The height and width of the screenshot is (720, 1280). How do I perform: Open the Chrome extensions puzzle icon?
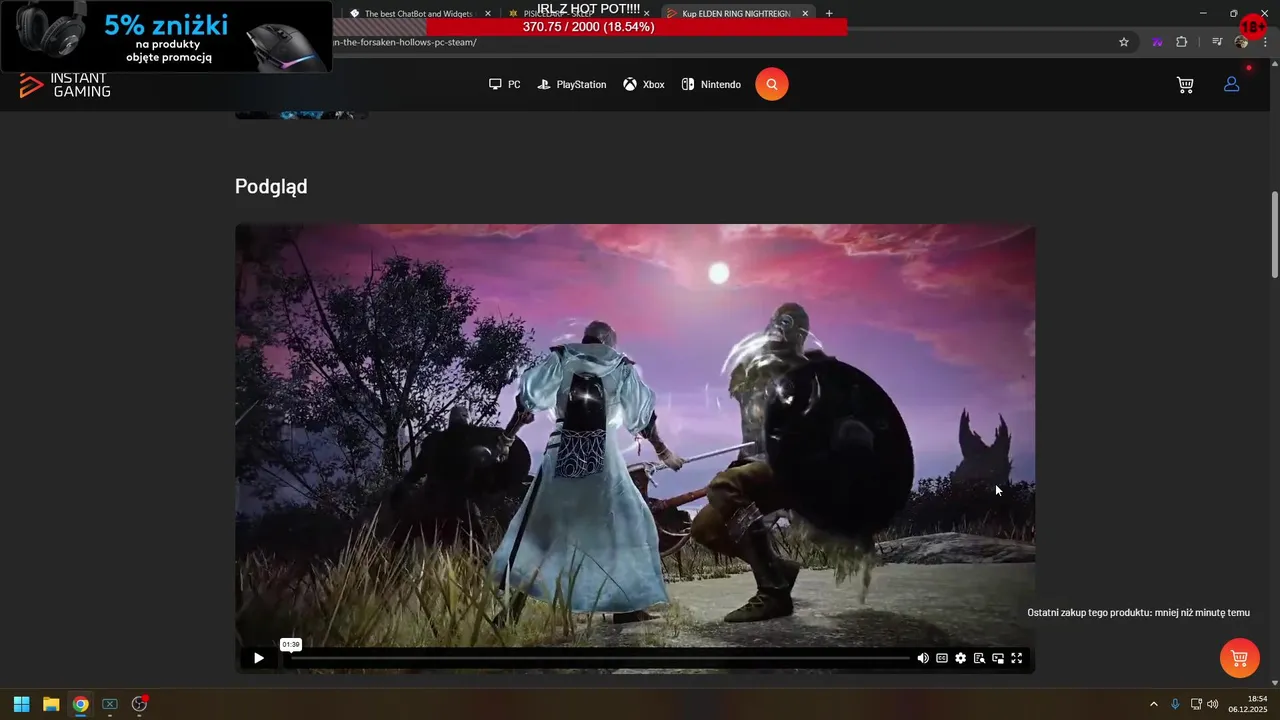tap(1182, 42)
